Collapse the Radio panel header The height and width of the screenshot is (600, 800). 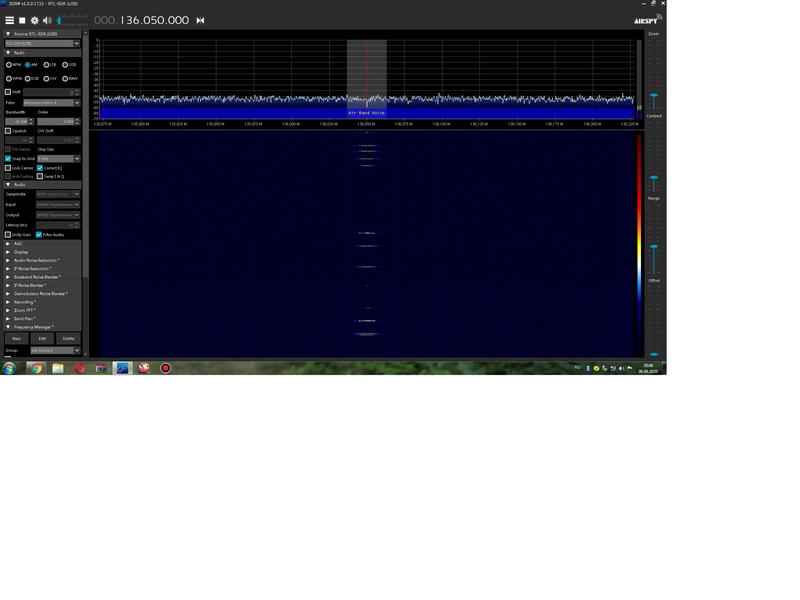42,53
